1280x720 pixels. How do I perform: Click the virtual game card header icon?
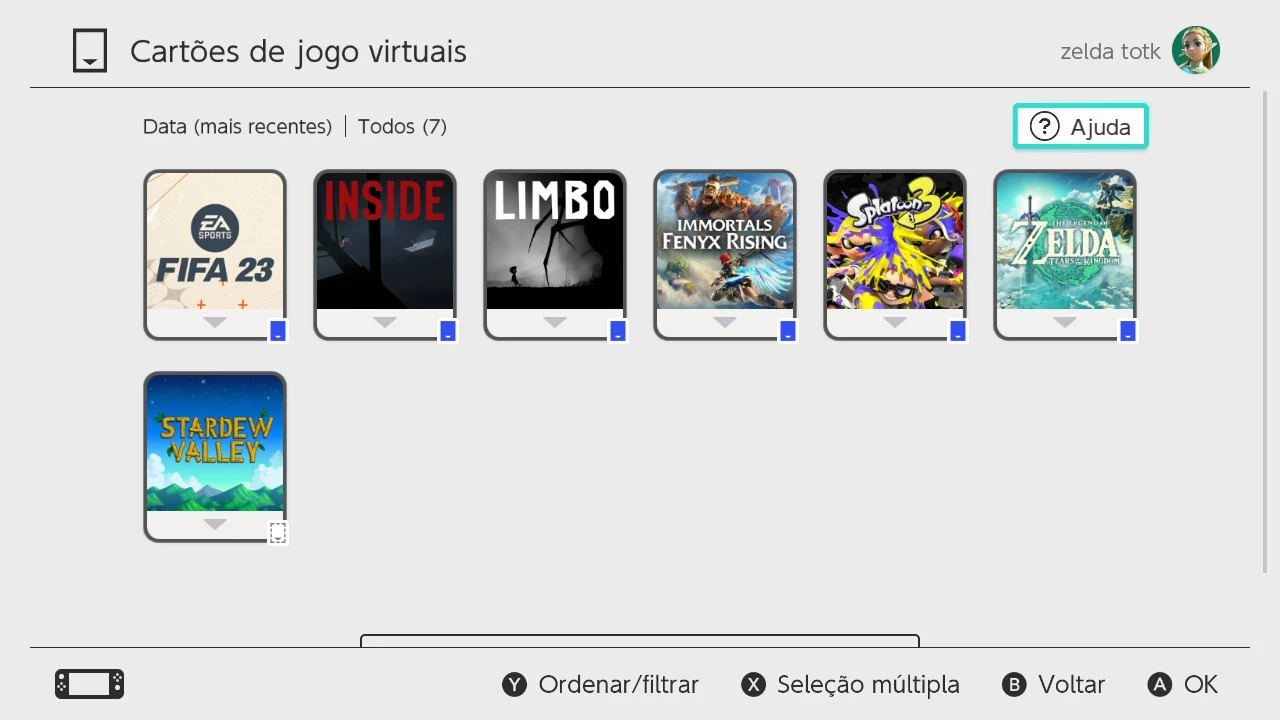(90, 51)
